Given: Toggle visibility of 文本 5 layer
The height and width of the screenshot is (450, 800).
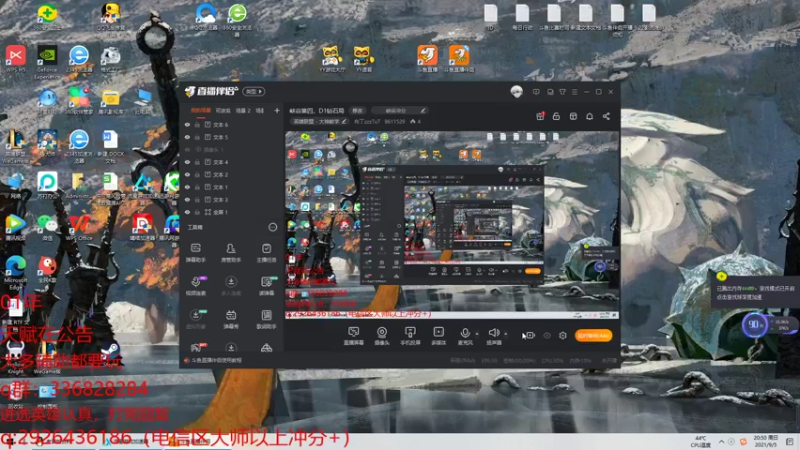Looking at the screenshot, I should 187,137.
